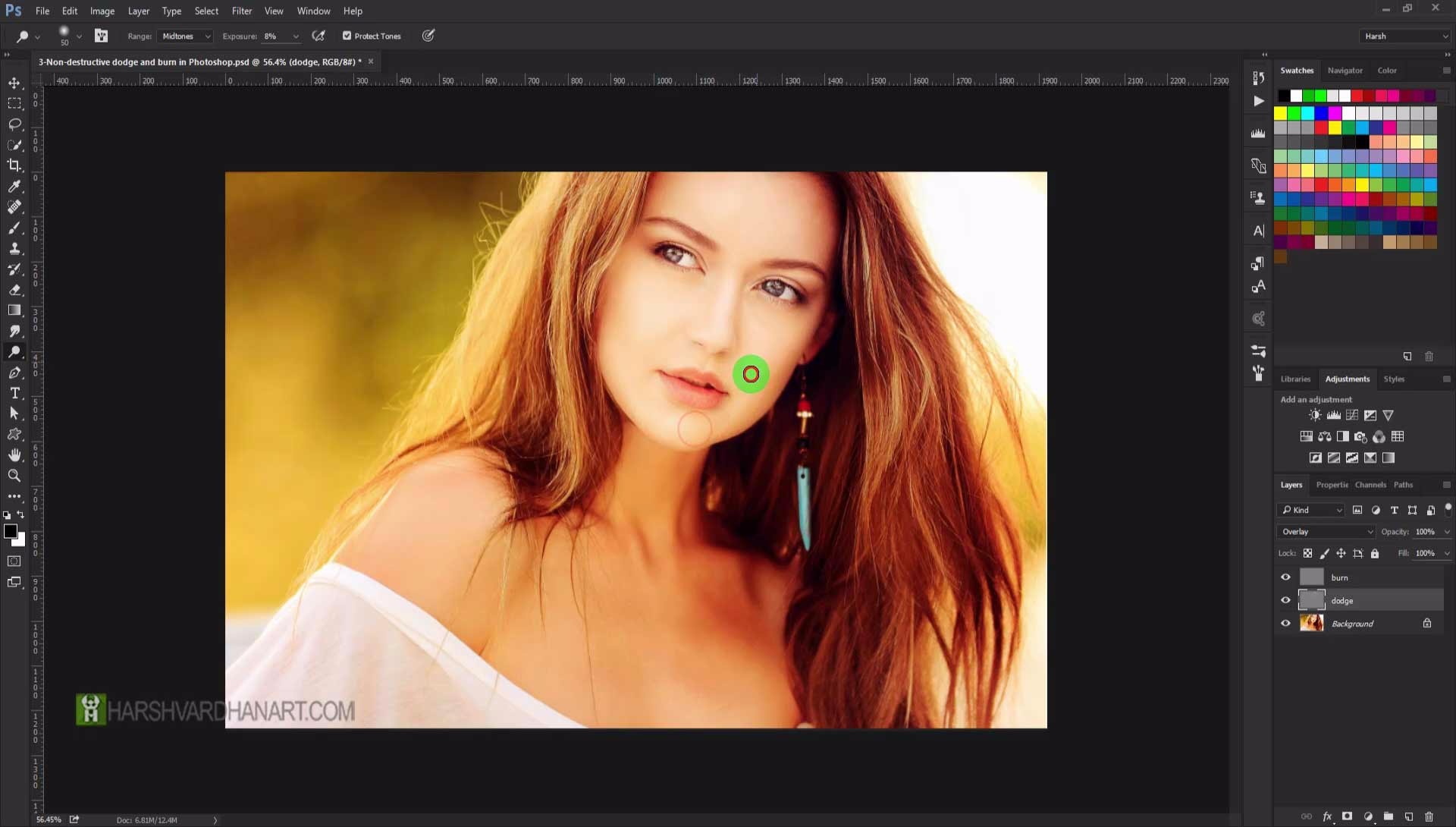Click the Curves adjustment icon
This screenshot has width=1456, height=827.
1351,415
